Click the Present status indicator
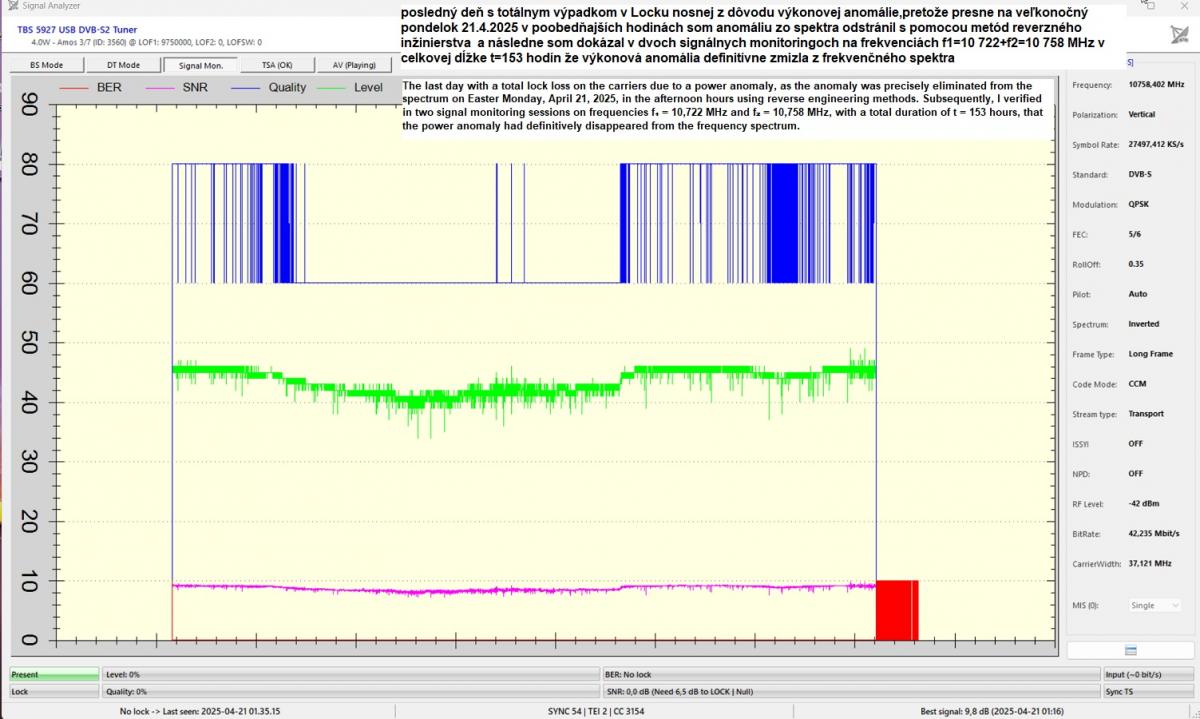 (x=54, y=675)
